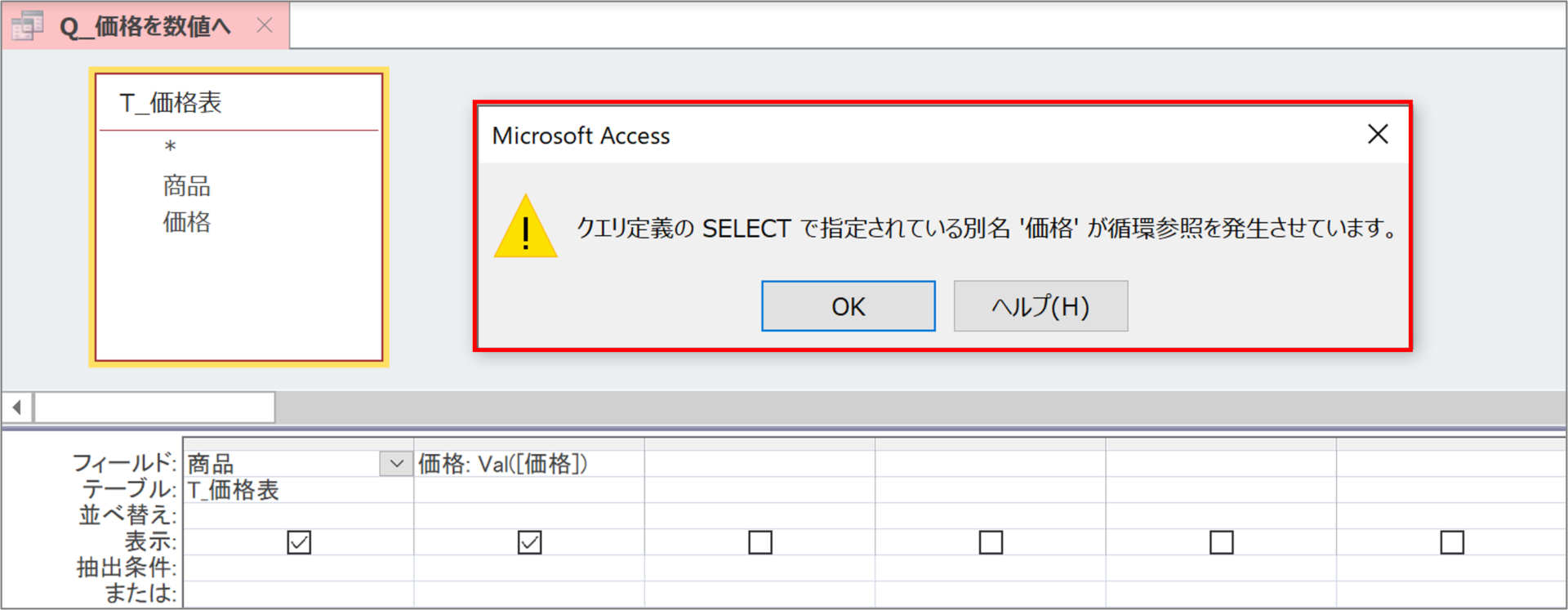Check the 表示 checkbox in the third column

pos(760,542)
